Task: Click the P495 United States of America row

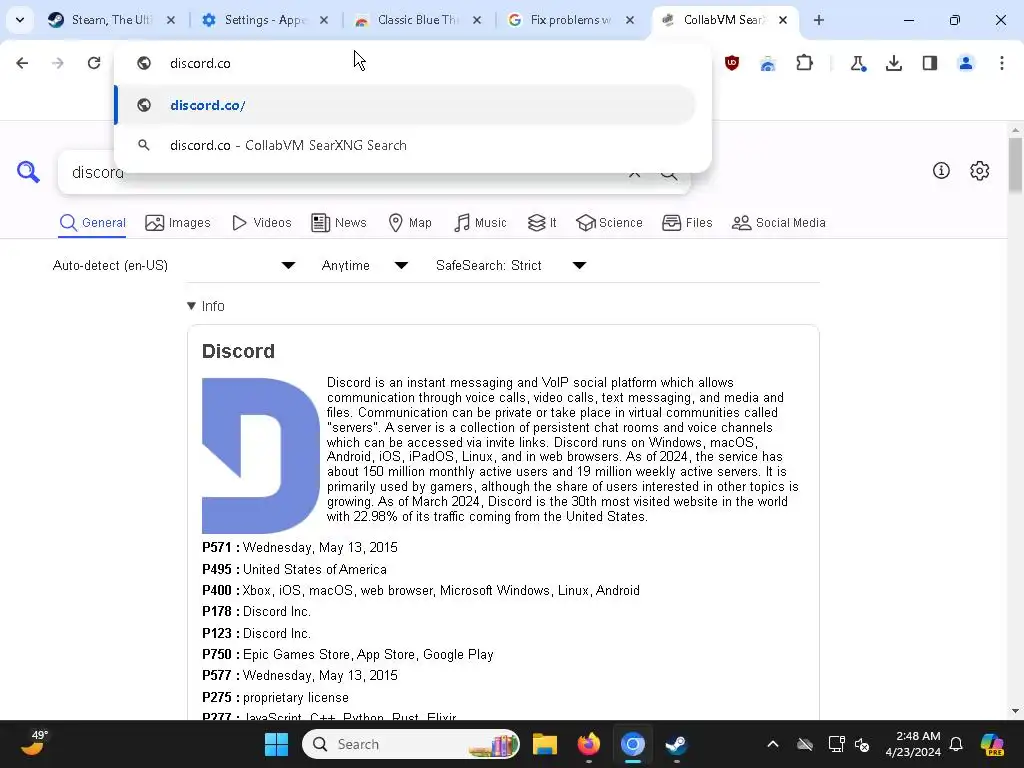Action: coord(295,569)
